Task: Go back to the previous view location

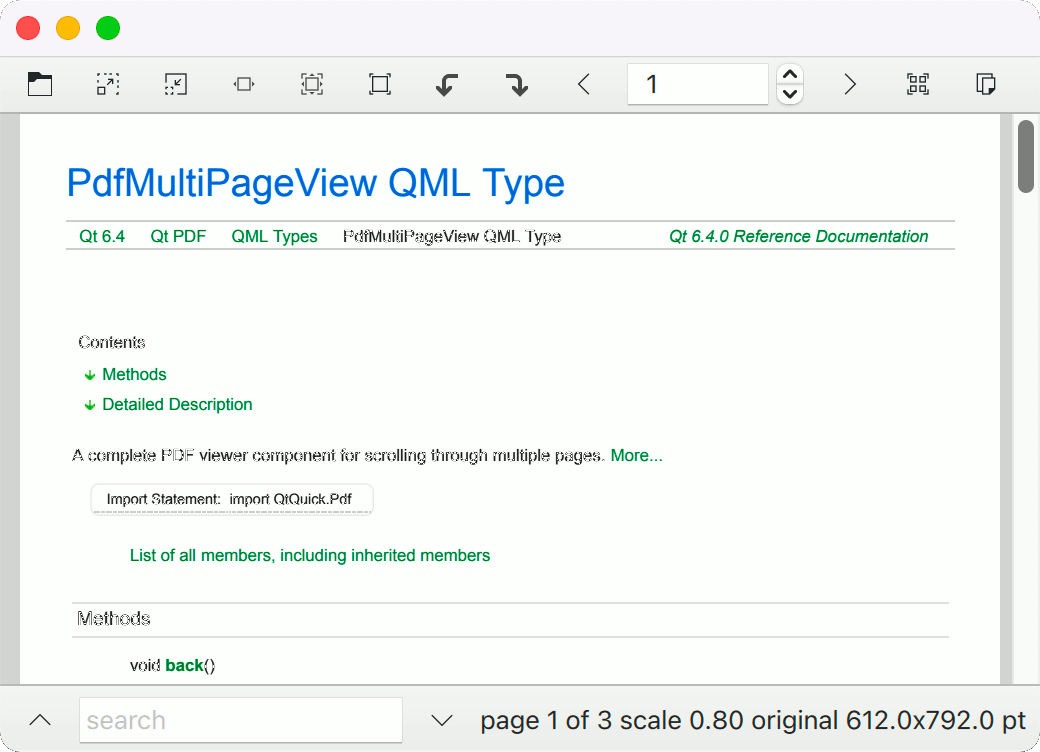Action: 584,84
